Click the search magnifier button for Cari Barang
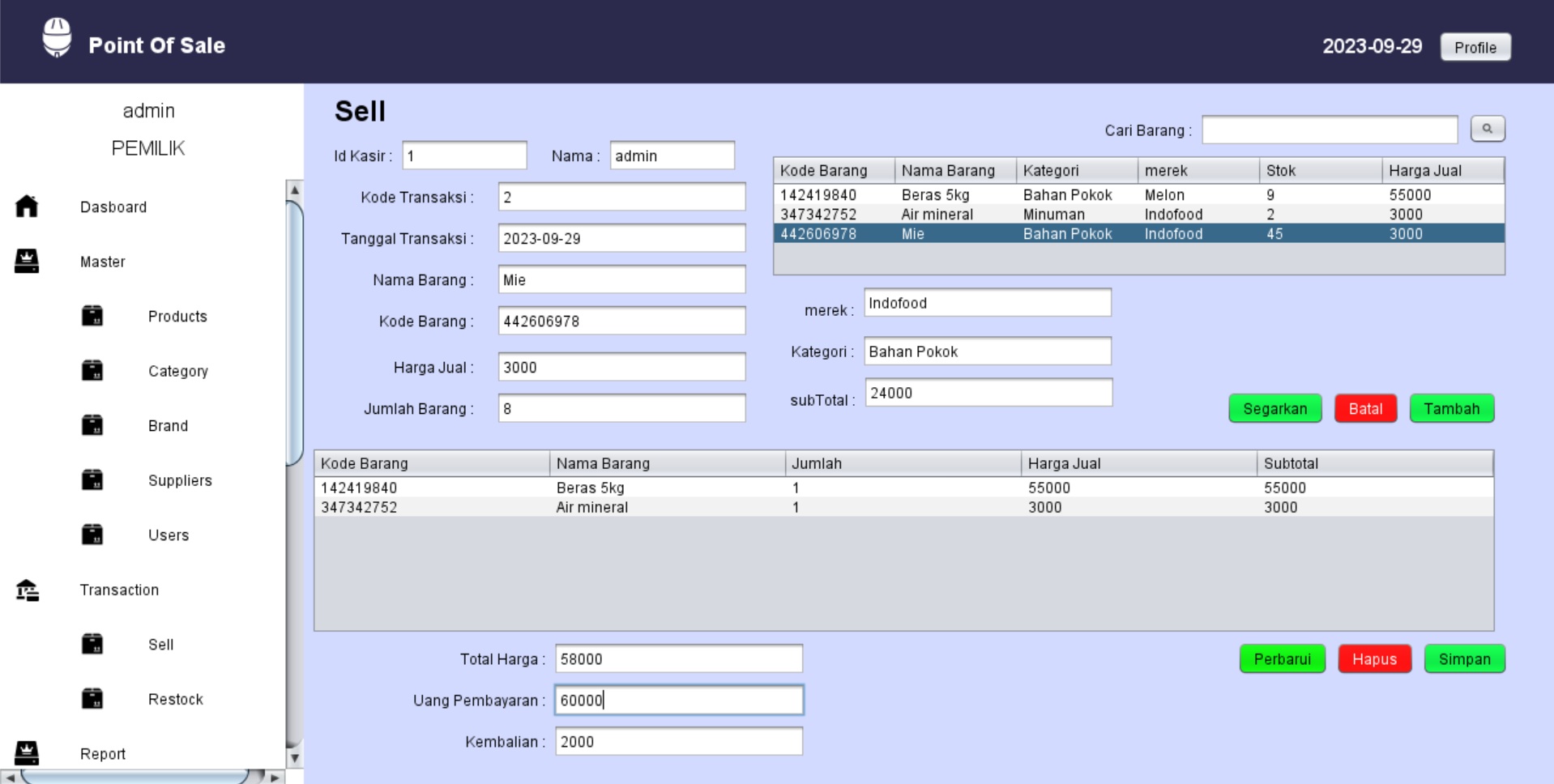 click(1488, 129)
